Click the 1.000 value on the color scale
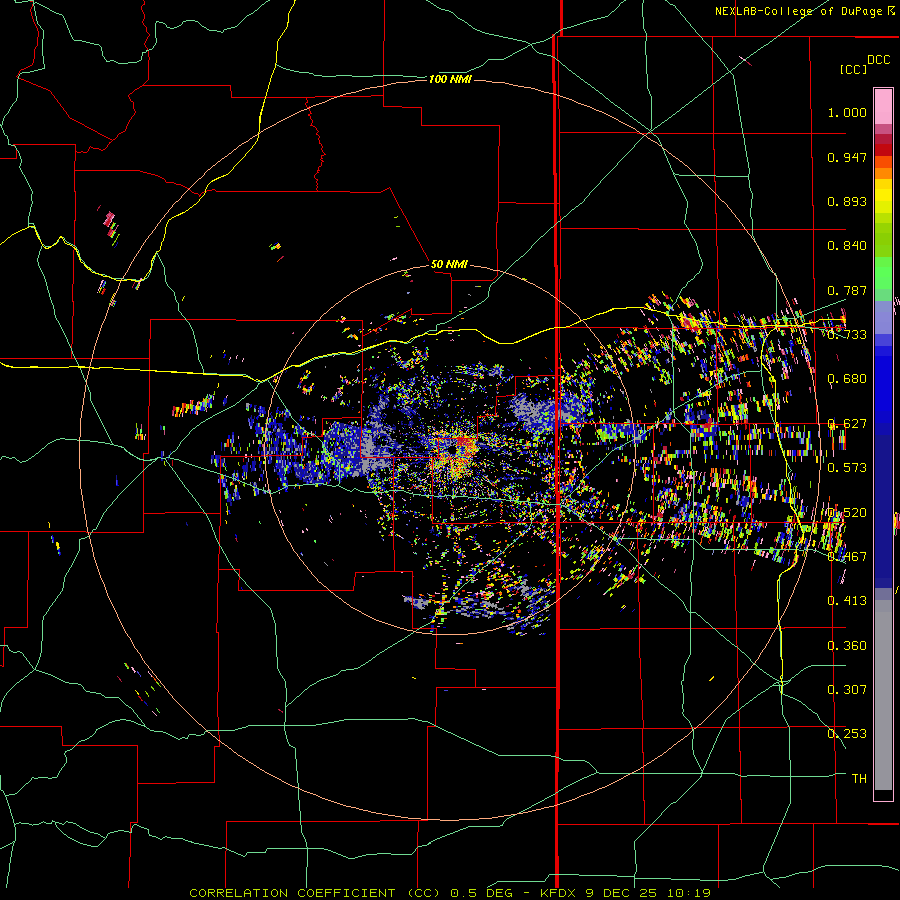900x900 pixels. click(847, 112)
